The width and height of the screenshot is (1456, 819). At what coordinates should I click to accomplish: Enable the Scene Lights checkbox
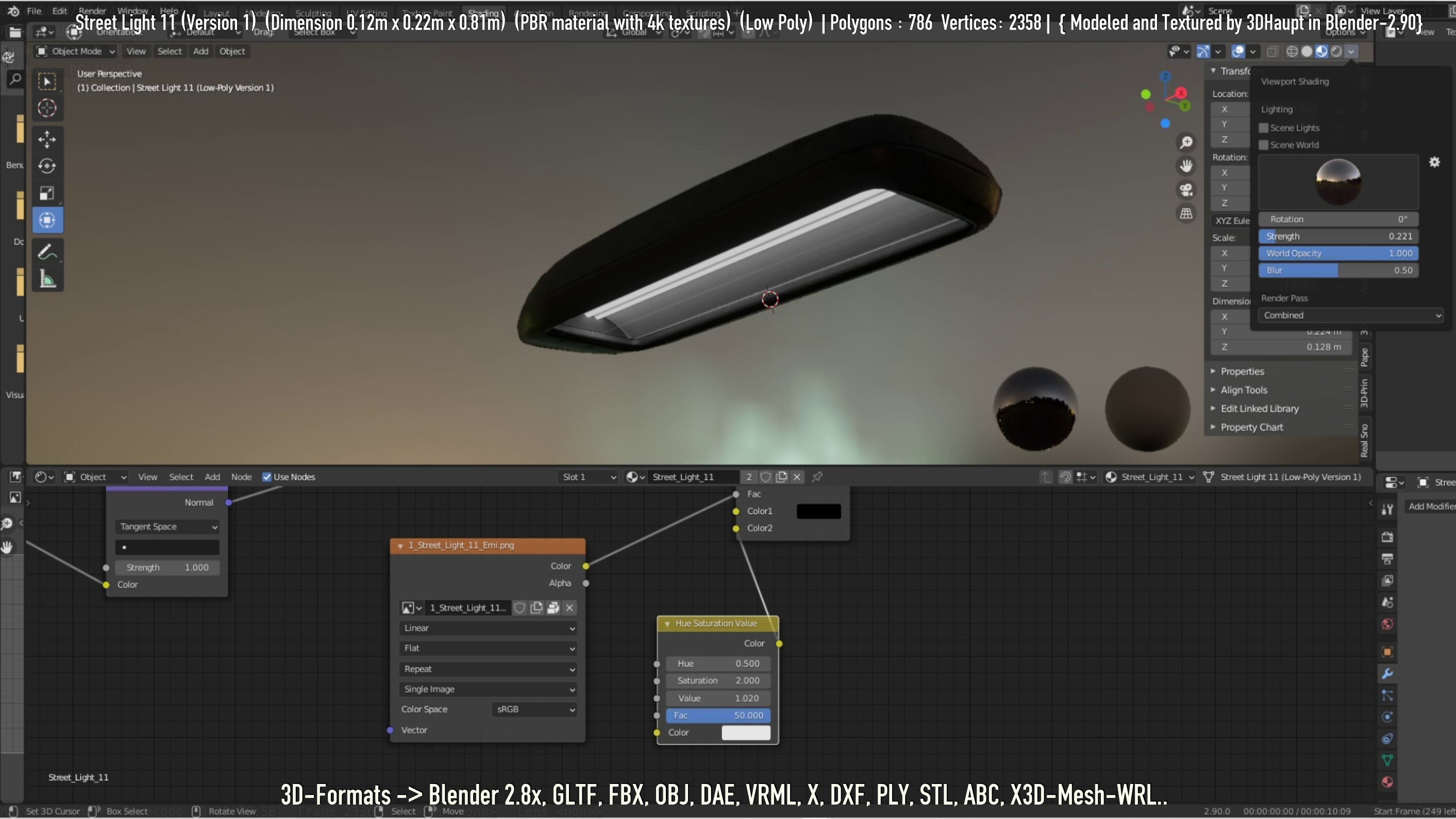[1264, 128]
